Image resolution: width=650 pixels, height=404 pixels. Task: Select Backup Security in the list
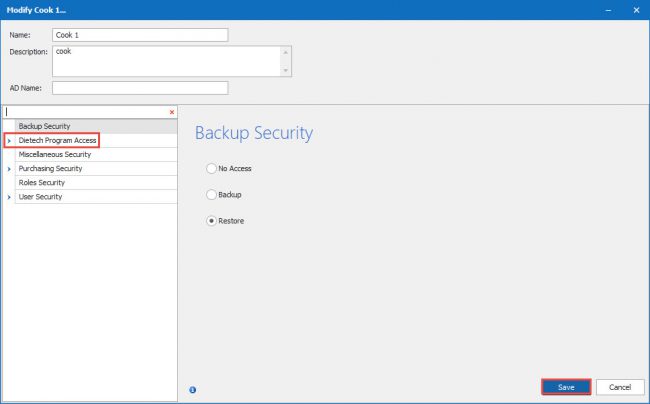[44, 126]
